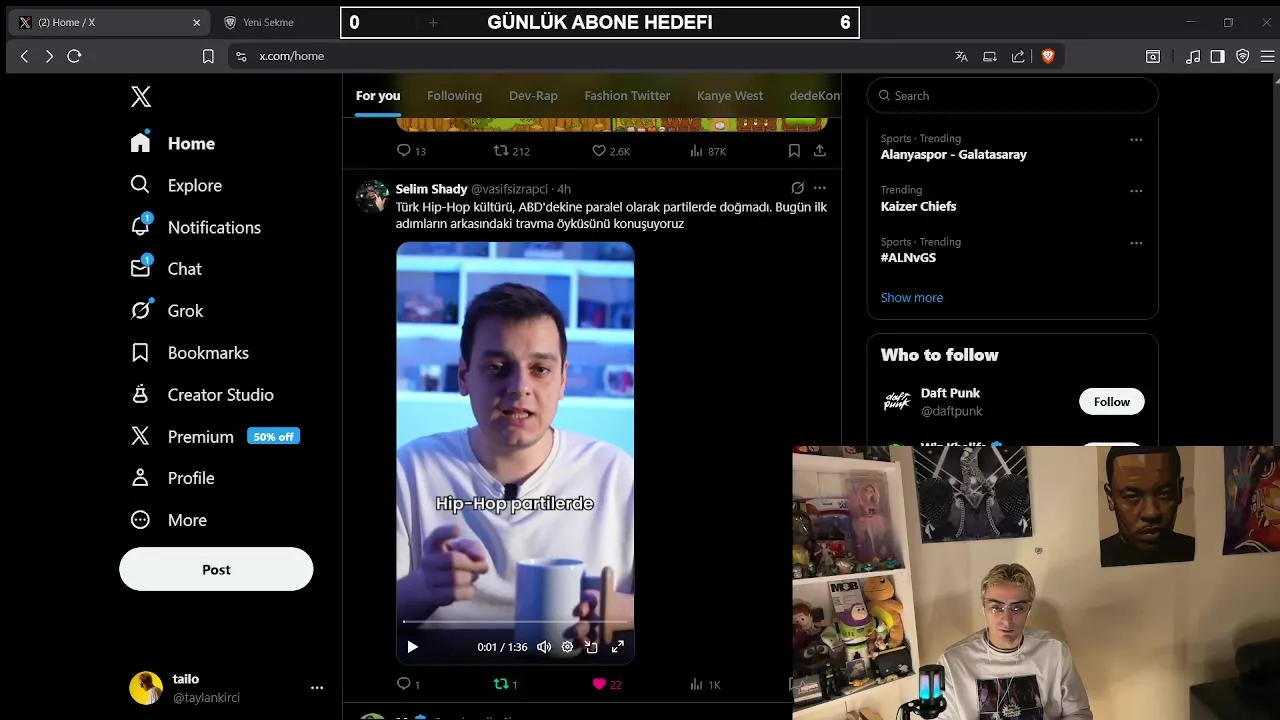The width and height of the screenshot is (1280, 720).
Task: Open browser hamburger menu
Action: (x=1267, y=56)
